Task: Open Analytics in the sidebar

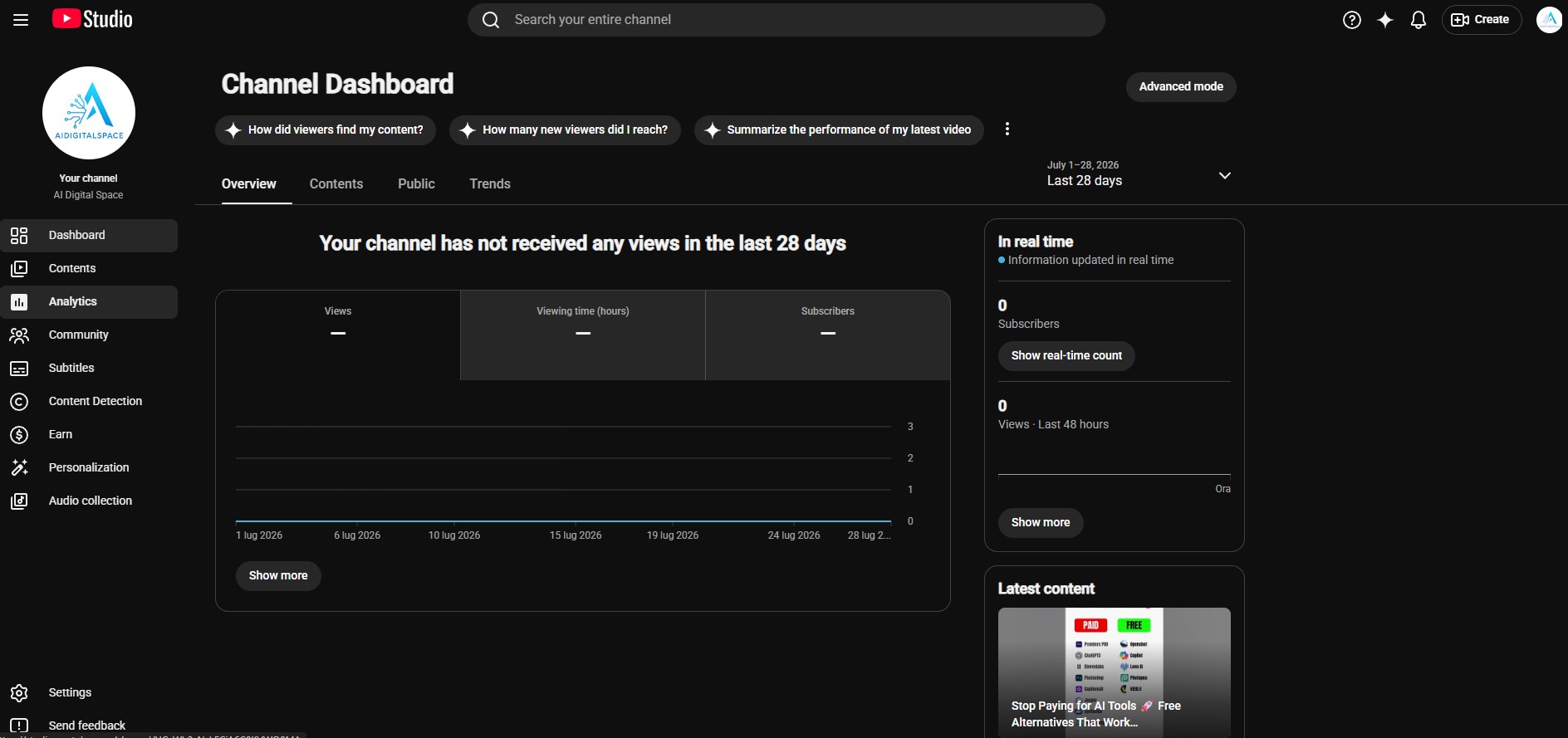Action: click(x=89, y=302)
